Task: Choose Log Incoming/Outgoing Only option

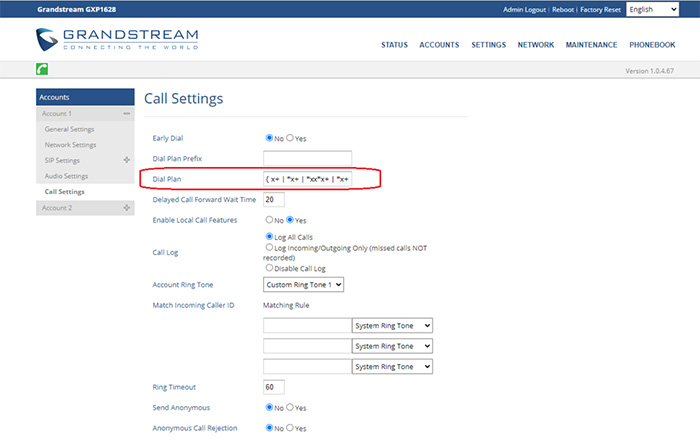Action: point(269,246)
